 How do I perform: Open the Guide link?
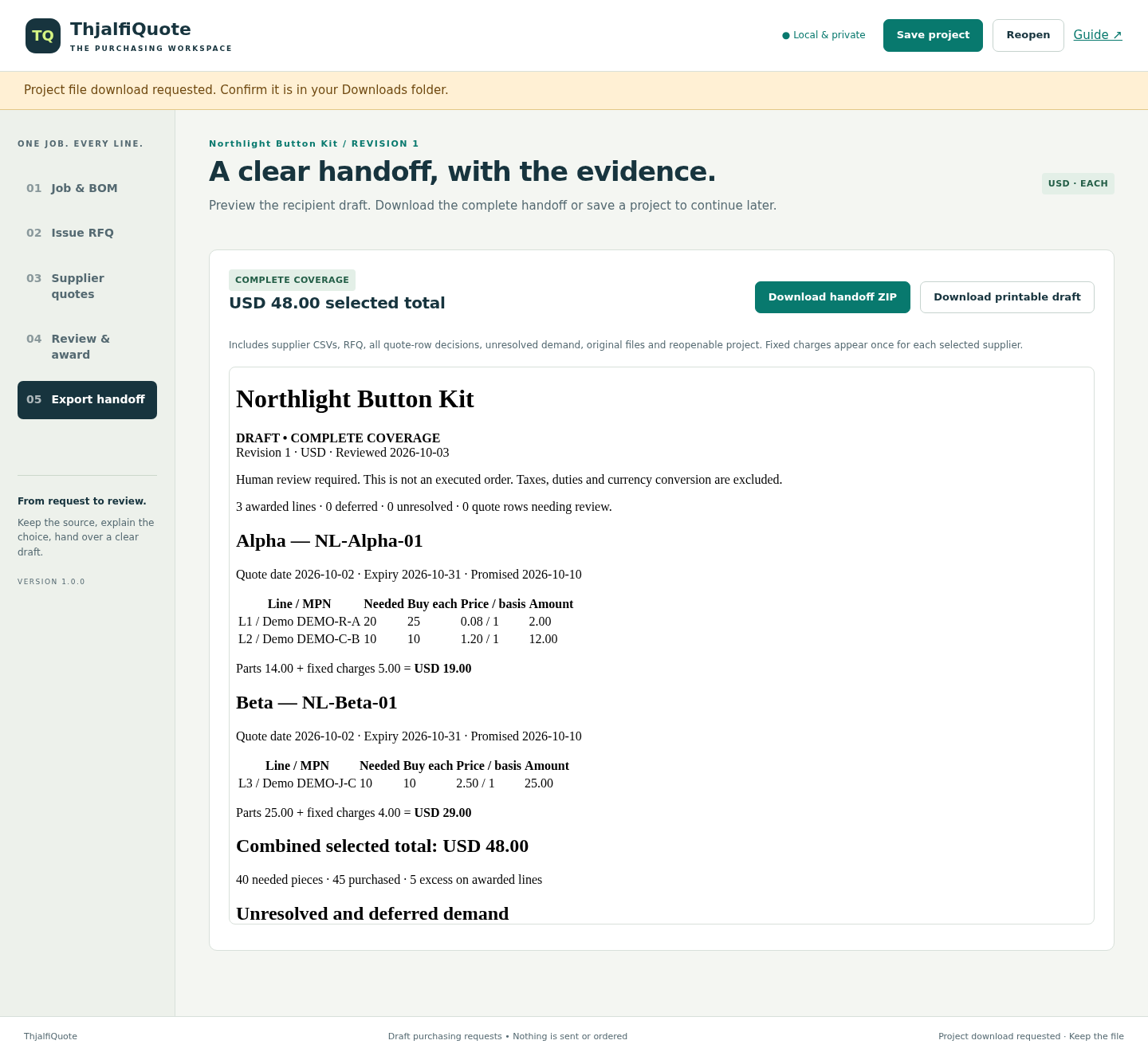pos(1098,35)
